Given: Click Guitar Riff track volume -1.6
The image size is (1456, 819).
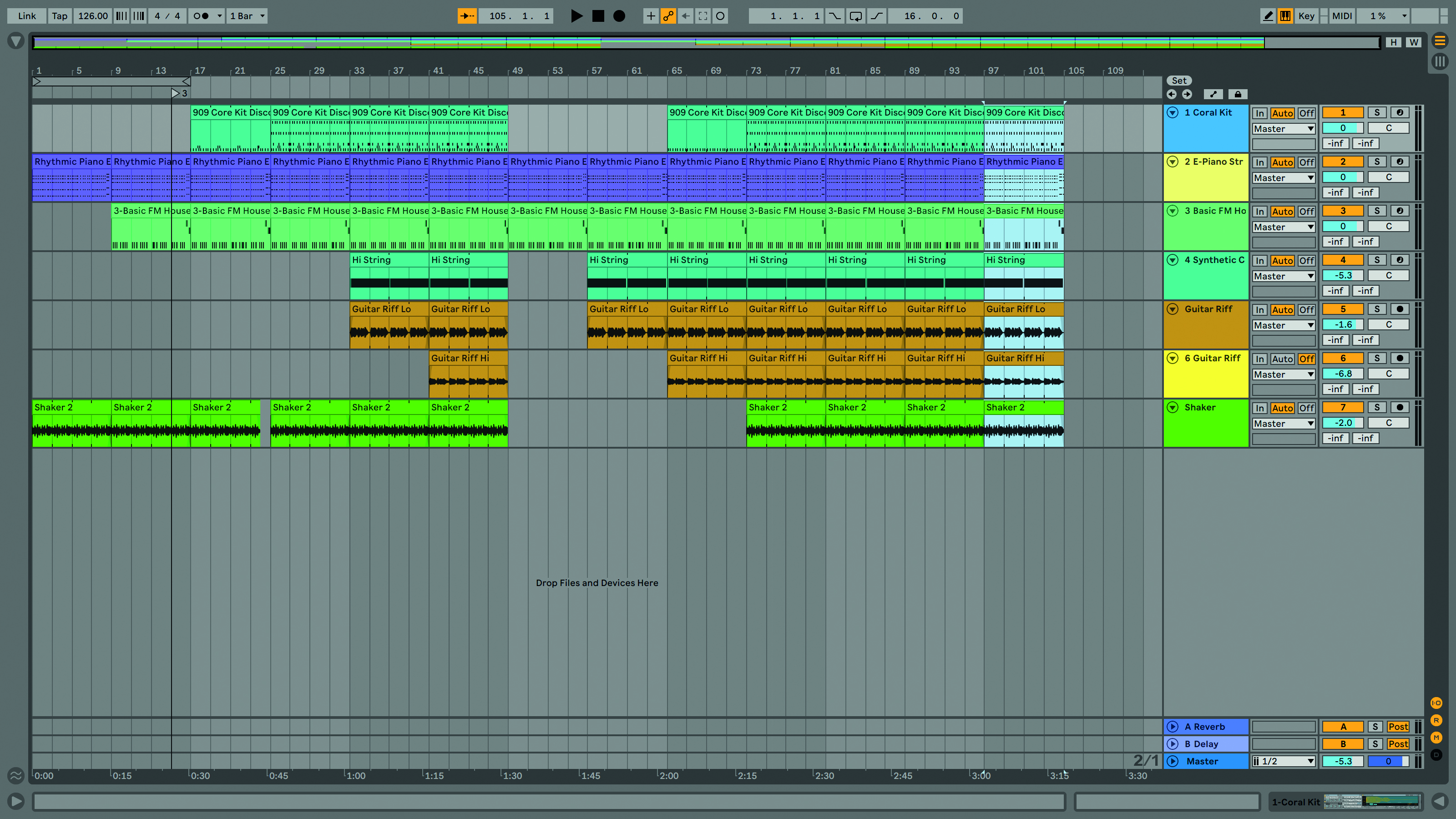Looking at the screenshot, I should 1343,325.
